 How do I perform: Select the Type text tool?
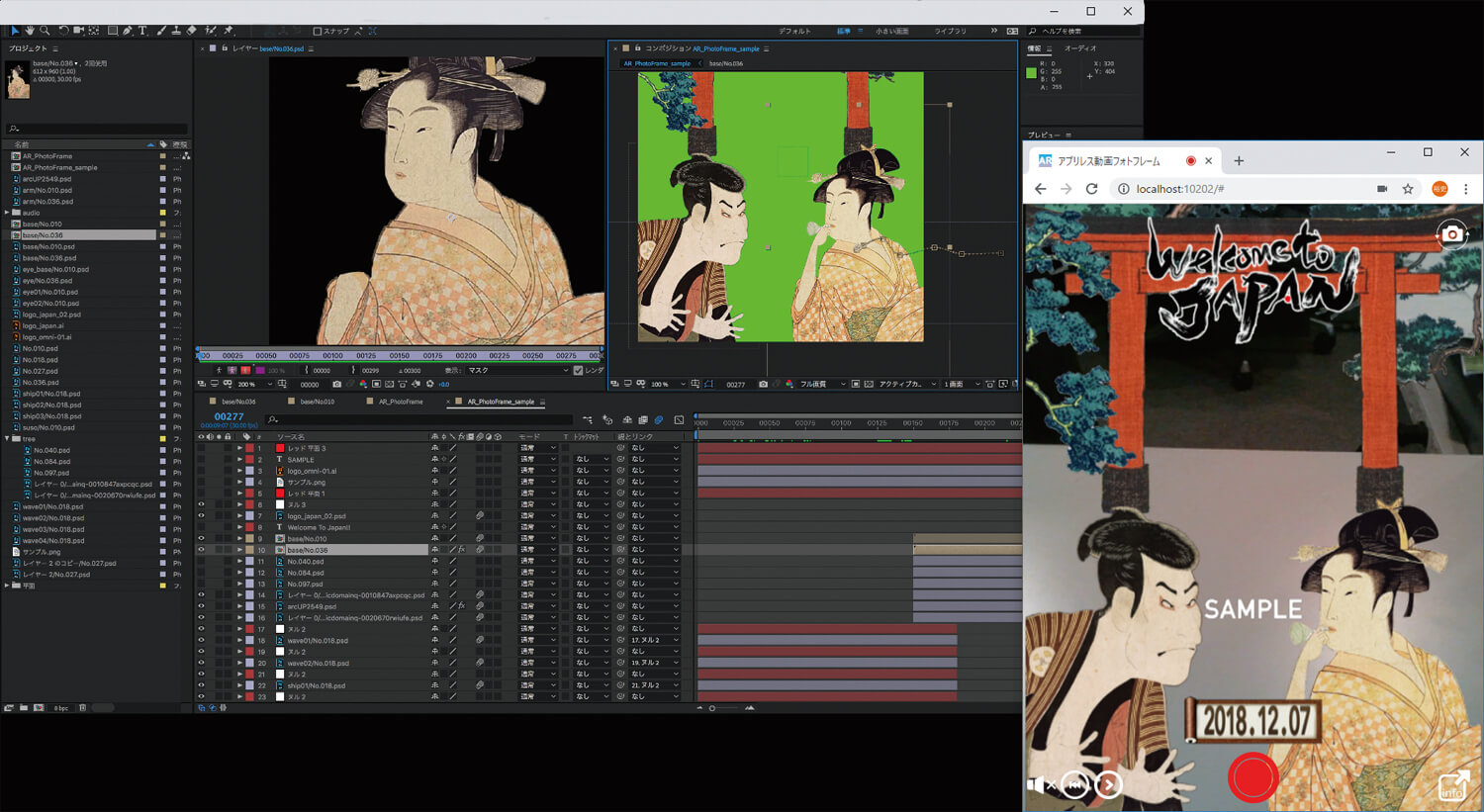(x=142, y=31)
